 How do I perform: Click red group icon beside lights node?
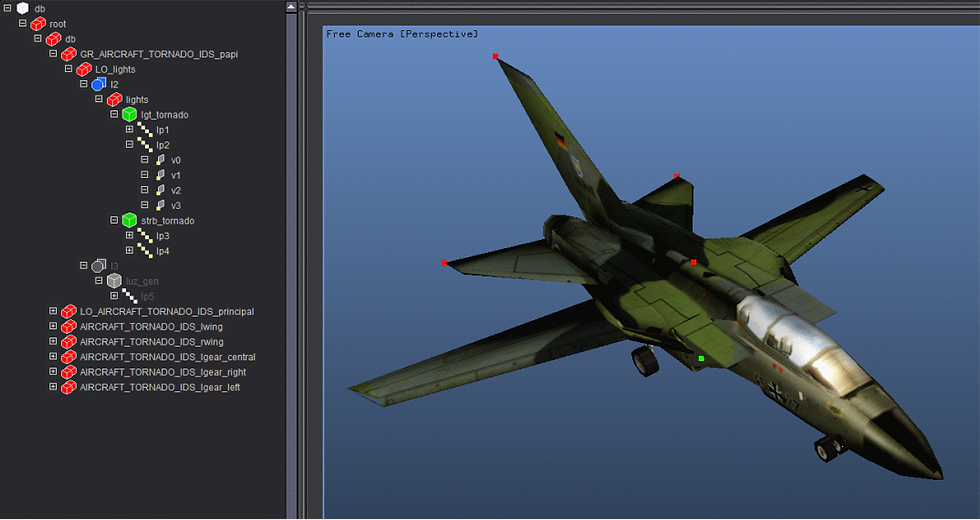[x=114, y=99]
